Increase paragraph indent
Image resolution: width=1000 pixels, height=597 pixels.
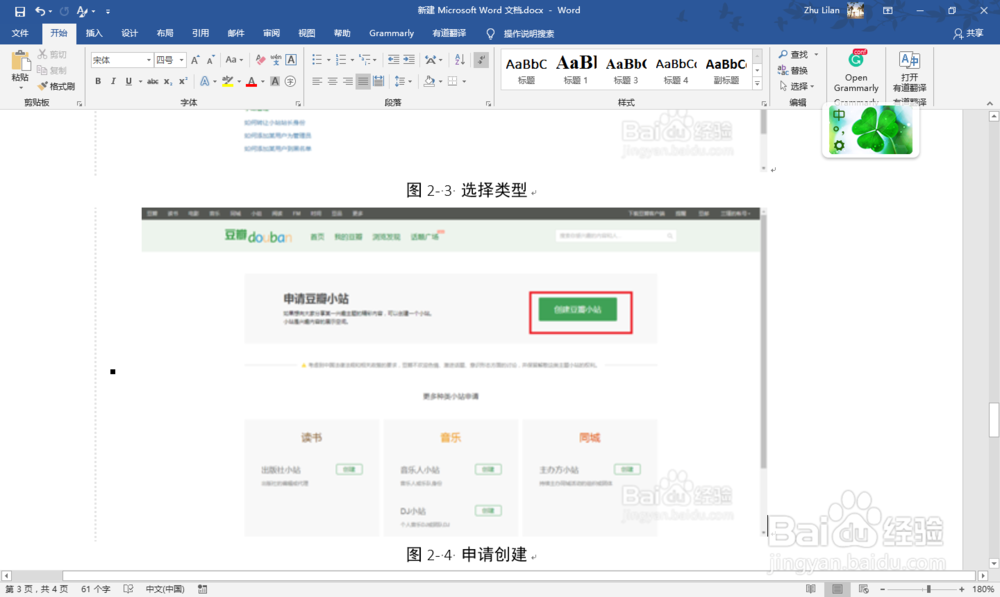[x=409, y=60]
